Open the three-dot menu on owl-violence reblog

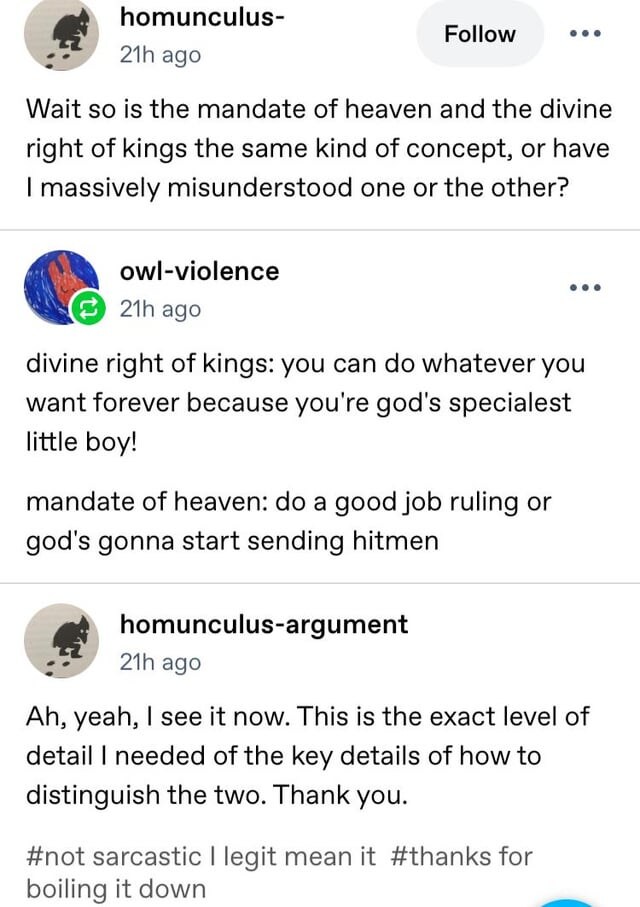tap(585, 287)
